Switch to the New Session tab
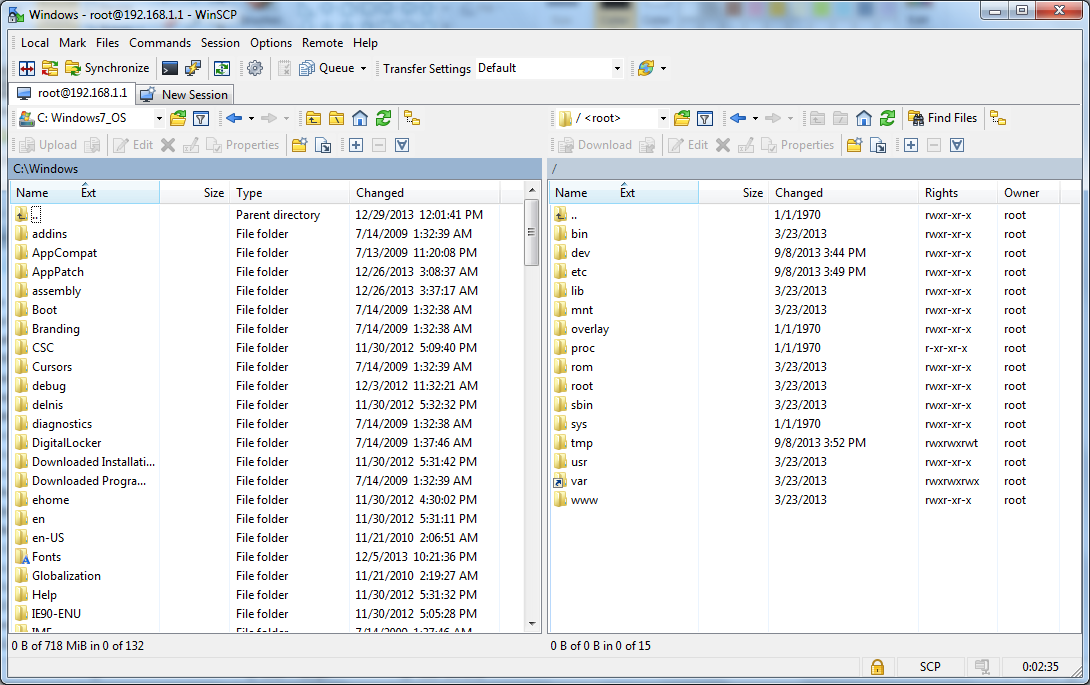The image size is (1090, 685). [x=185, y=95]
